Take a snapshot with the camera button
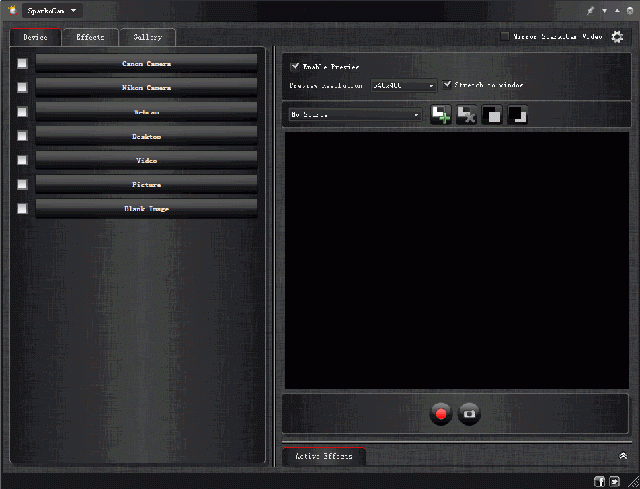 pos(469,414)
